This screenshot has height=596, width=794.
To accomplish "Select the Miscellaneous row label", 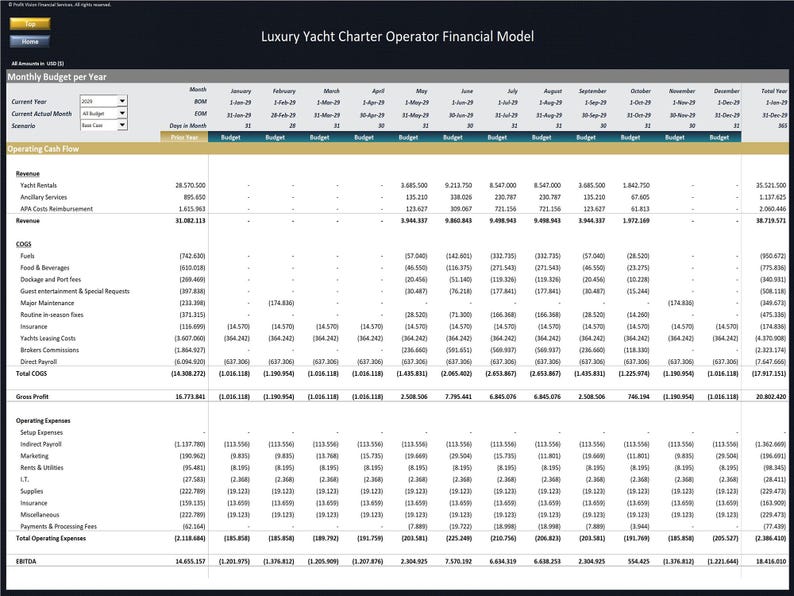I will coord(39,514).
